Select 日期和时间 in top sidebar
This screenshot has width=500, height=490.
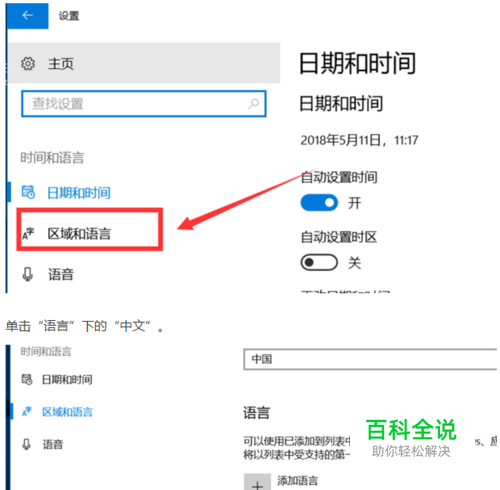tap(79, 193)
